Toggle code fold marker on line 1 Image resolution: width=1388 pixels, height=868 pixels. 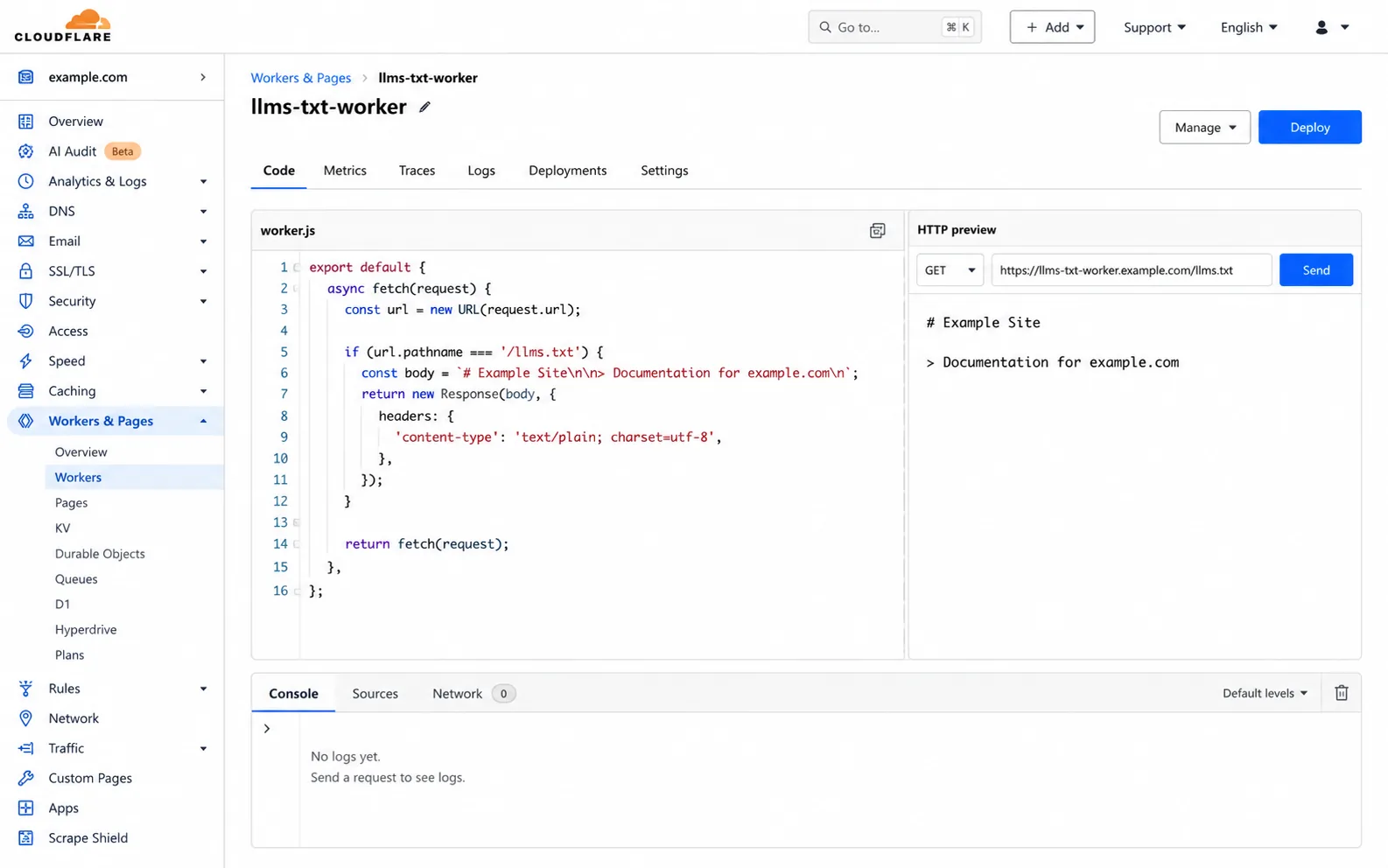297,268
